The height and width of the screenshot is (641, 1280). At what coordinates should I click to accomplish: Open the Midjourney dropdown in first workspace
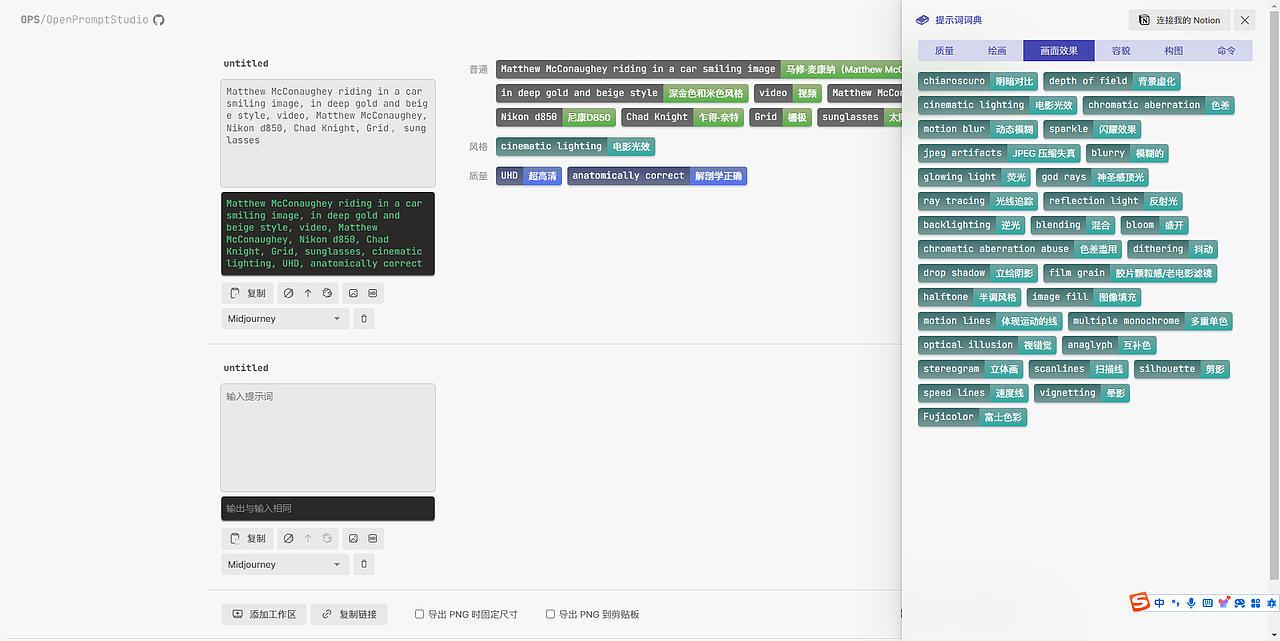tap(285, 318)
